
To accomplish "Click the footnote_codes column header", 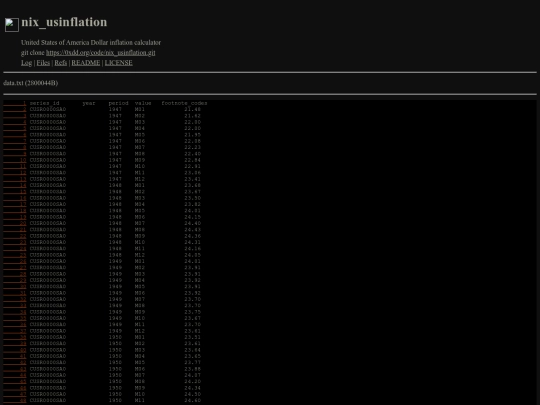I will pyautogui.click(x=184, y=103).
